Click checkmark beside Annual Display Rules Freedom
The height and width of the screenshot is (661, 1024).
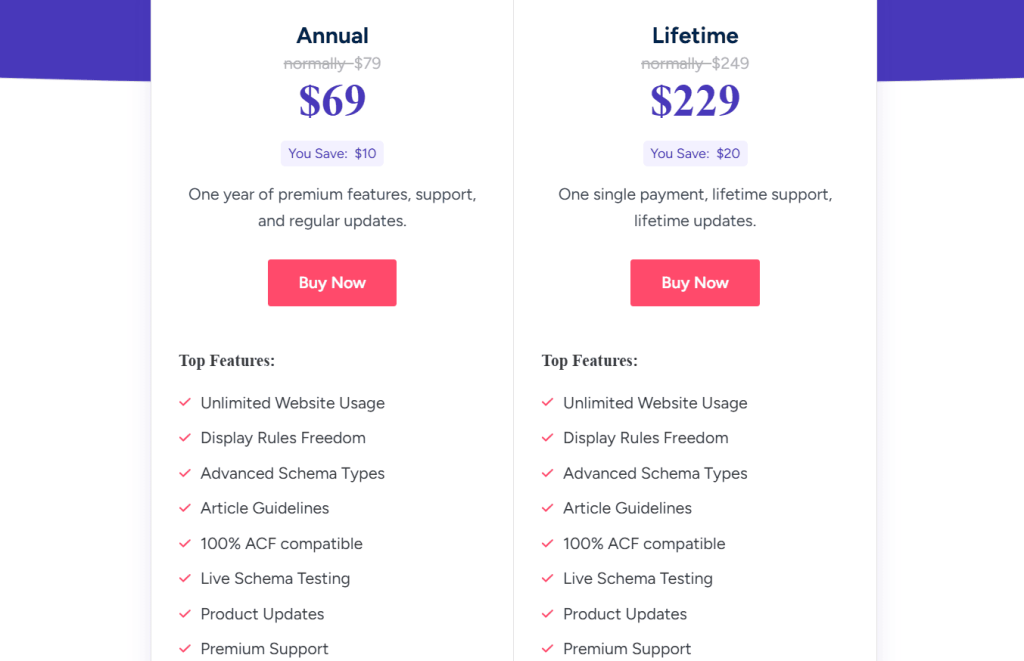pyautogui.click(x=185, y=437)
